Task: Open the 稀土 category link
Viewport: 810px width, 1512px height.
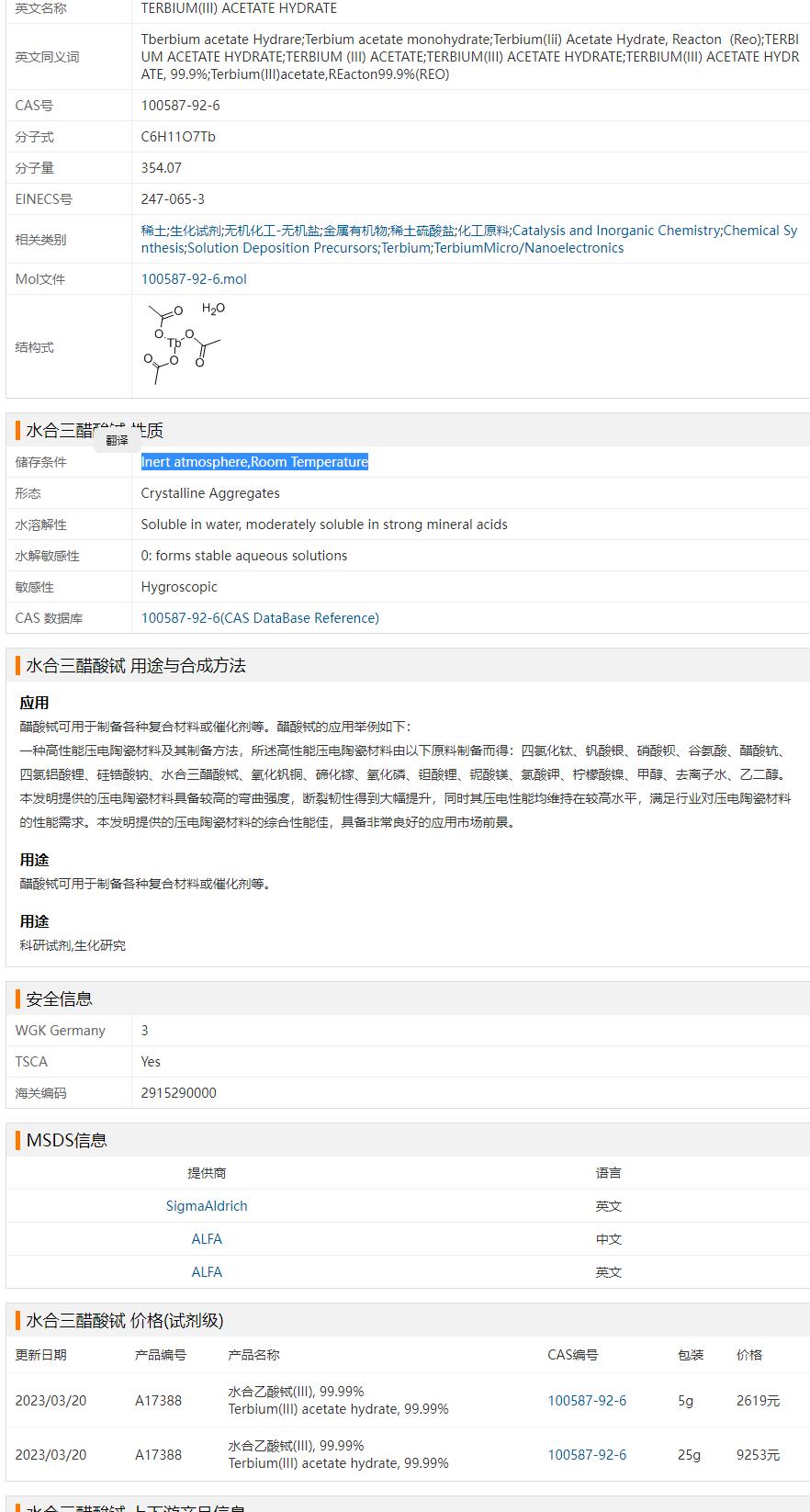Action: (153, 231)
